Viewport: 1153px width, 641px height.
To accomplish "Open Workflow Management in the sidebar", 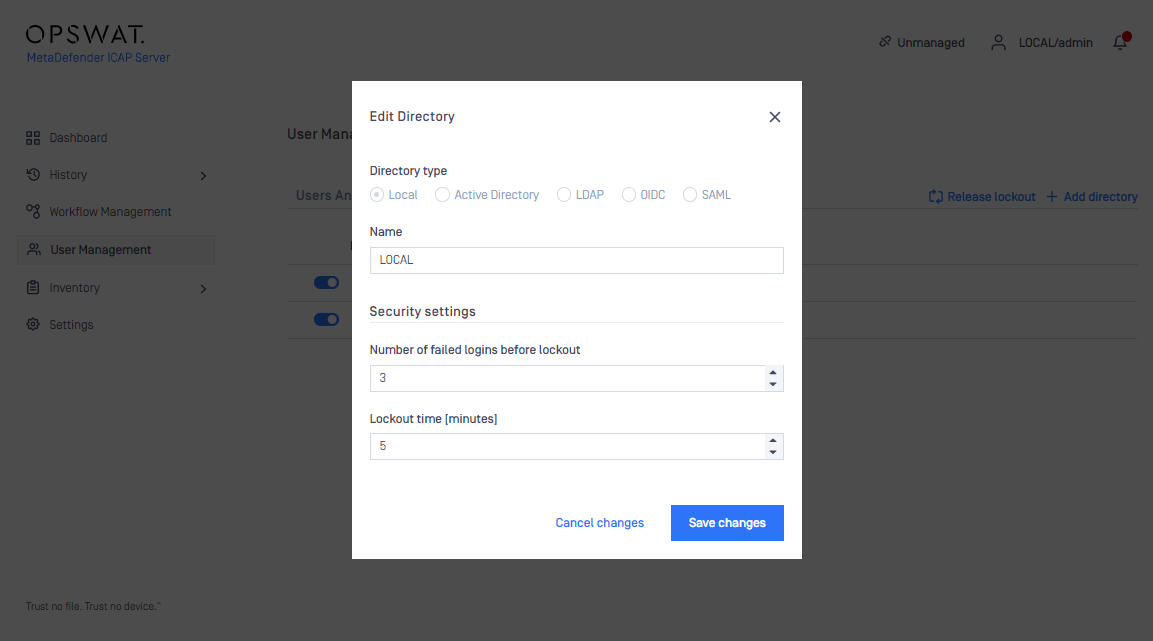I will click(x=110, y=212).
